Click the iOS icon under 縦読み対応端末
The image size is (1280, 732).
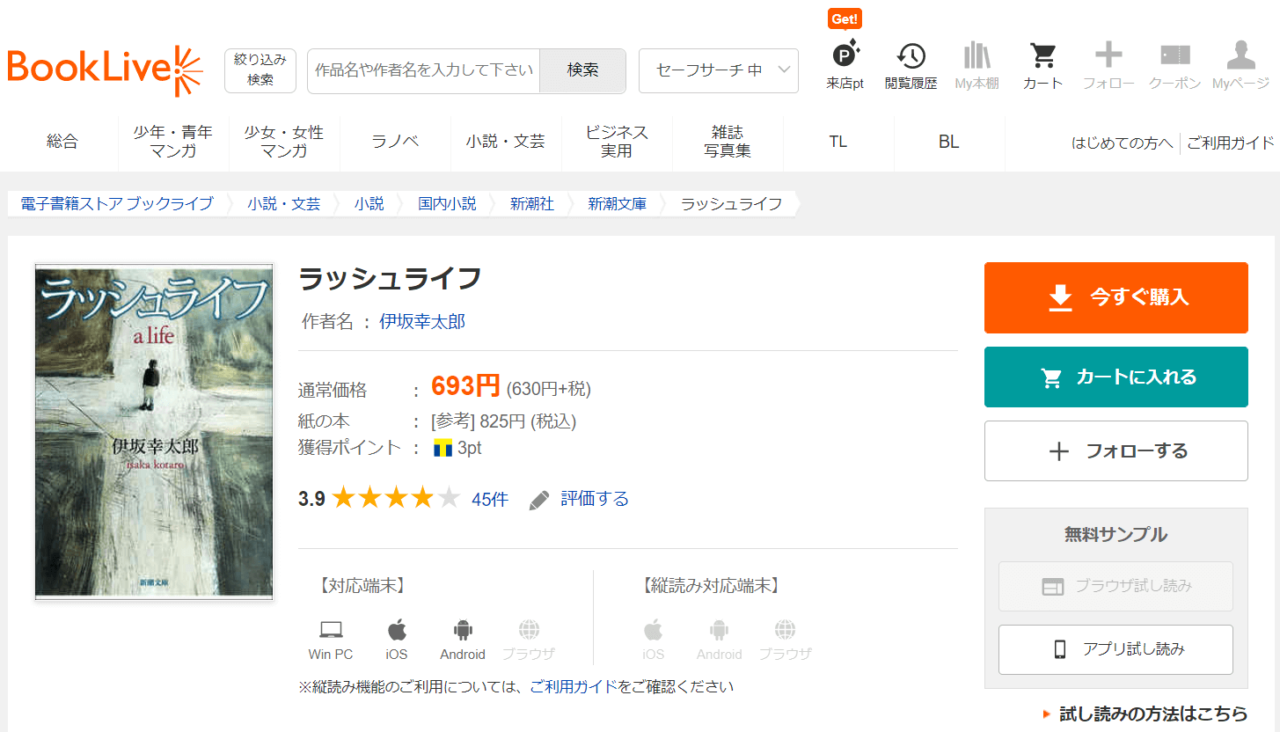pos(653,630)
